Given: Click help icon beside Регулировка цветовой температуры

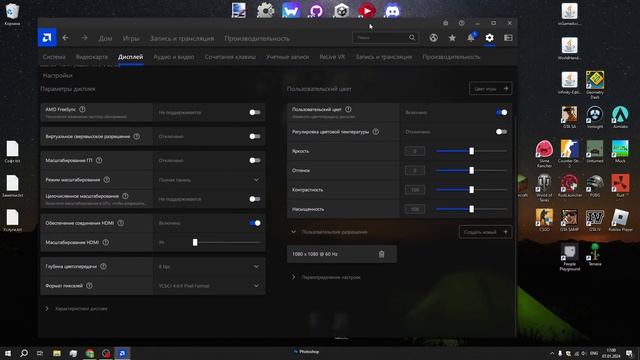Looking at the screenshot, I should coord(376,132).
